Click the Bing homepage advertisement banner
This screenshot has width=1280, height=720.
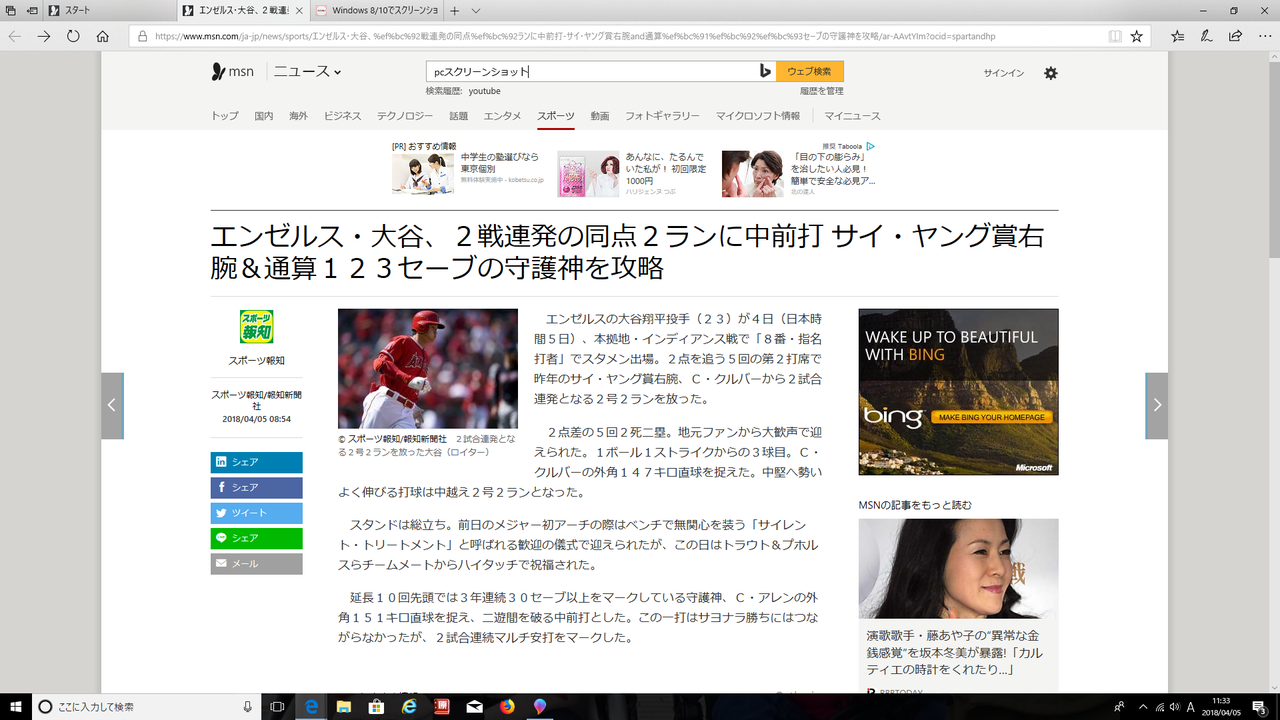click(958, 392)
